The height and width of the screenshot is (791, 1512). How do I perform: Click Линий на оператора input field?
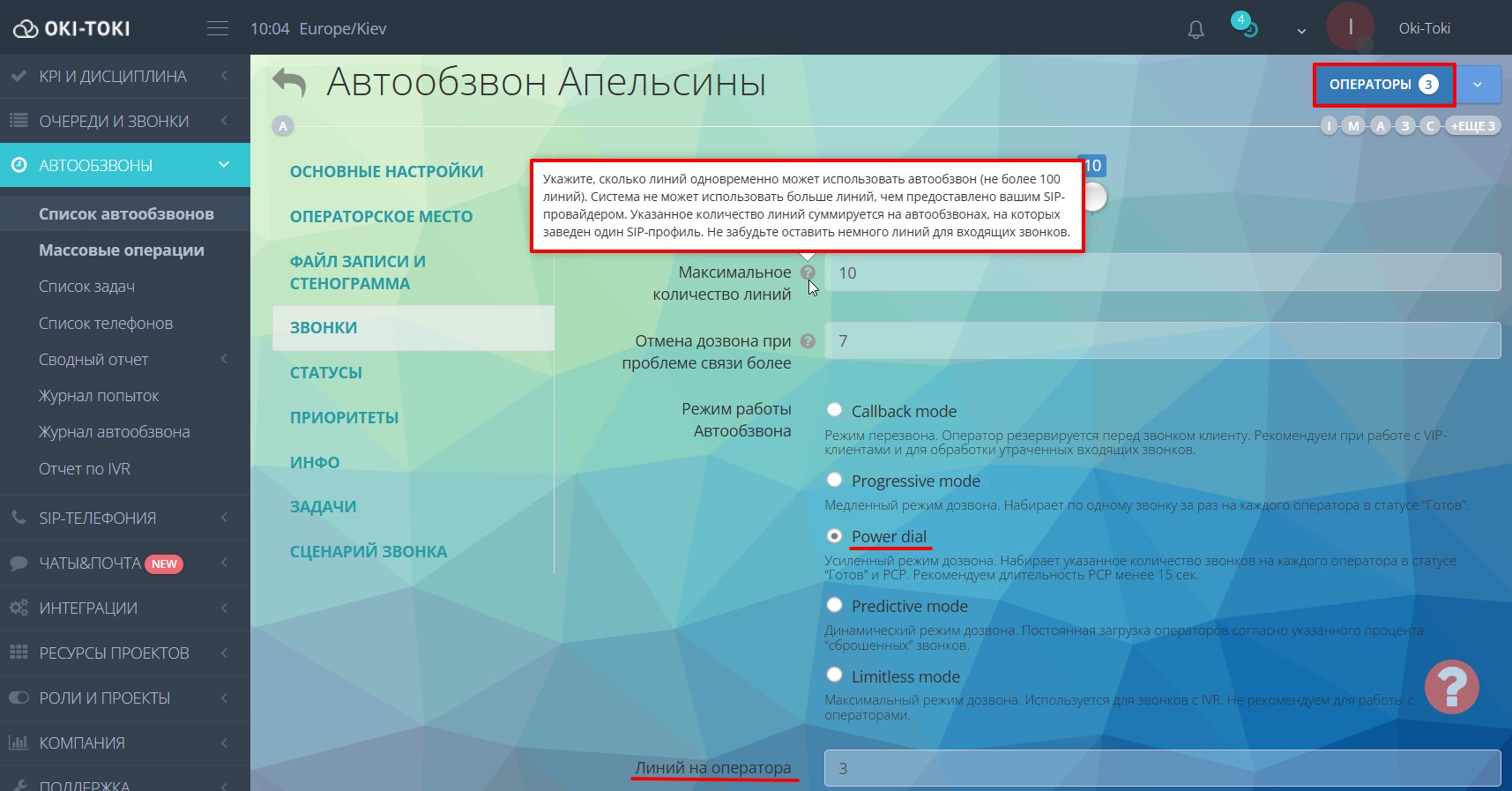[1162, 768]
